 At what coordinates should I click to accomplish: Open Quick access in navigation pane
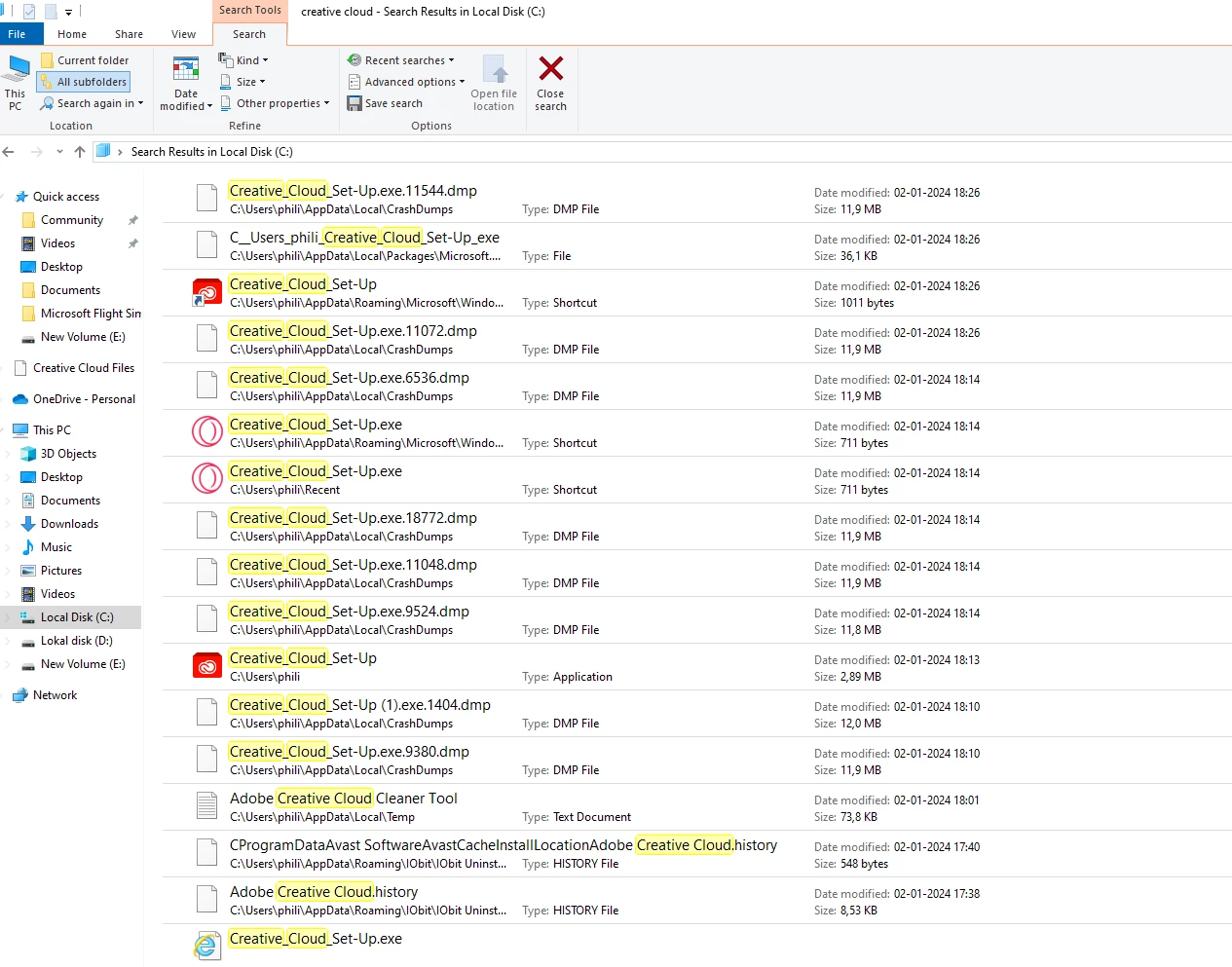65,197
